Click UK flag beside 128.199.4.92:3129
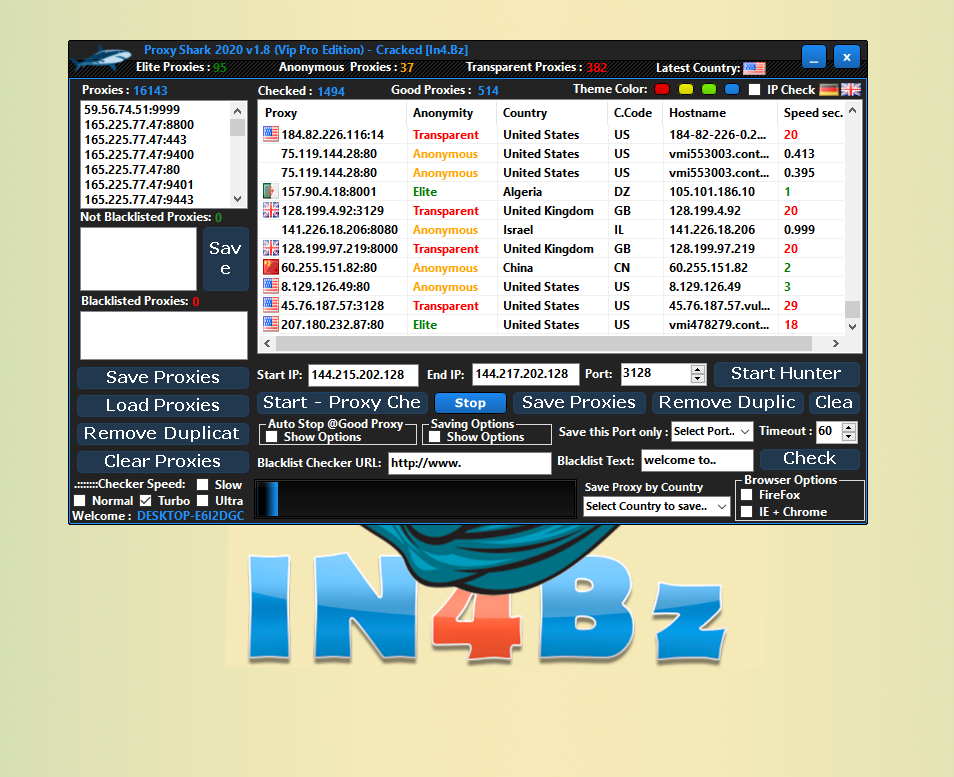This screenshot has width=954, height=777. pos(271,210)
